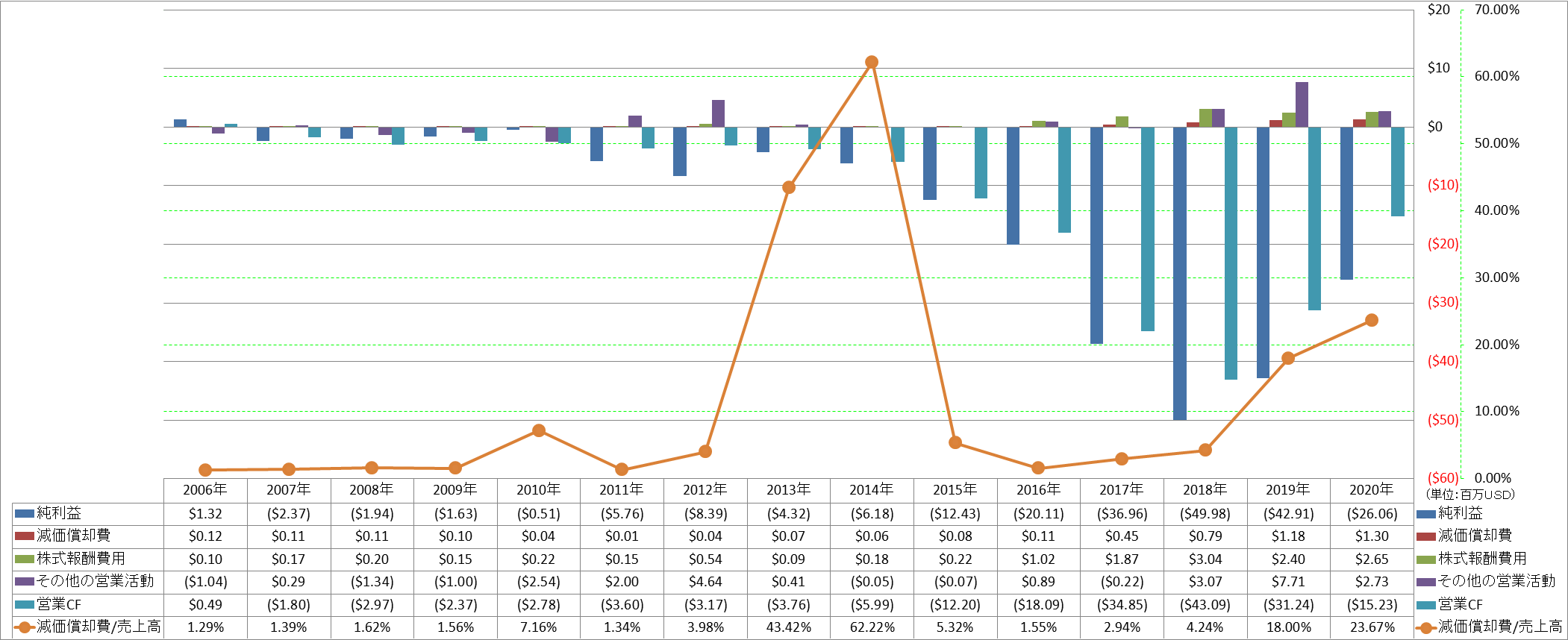Select the 2014 peak marker on the orange line
The height and width of the screenshot is (640, 1568).
click(872, 62)
